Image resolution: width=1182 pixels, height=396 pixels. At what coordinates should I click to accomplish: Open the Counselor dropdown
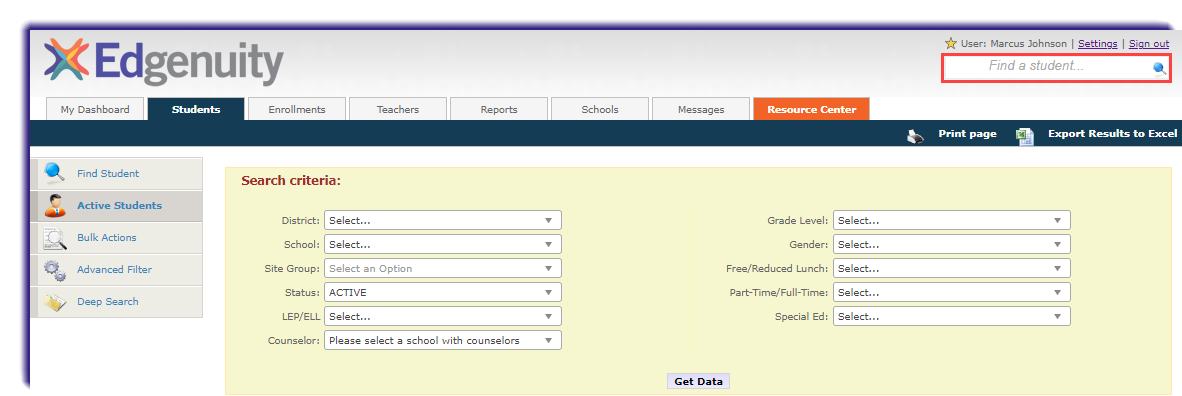[x=442, y=340]
